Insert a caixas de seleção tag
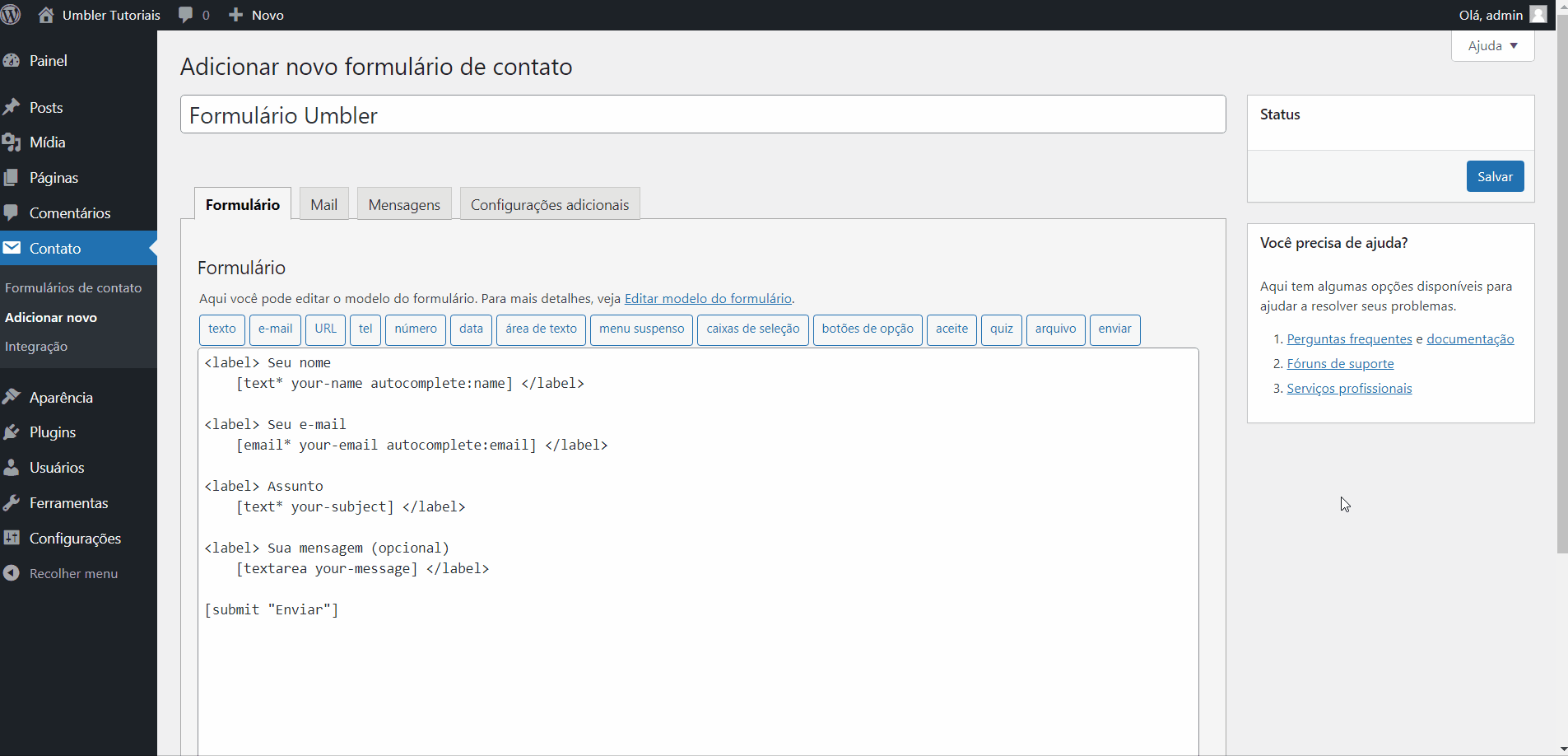This screenshot has height=756, width=1568. (752, 329)
